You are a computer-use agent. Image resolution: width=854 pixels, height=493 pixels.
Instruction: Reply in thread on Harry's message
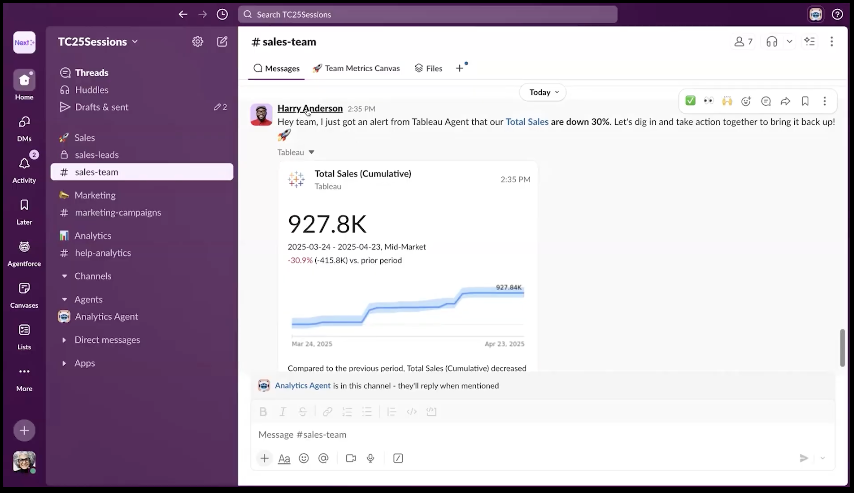point(766,101)
